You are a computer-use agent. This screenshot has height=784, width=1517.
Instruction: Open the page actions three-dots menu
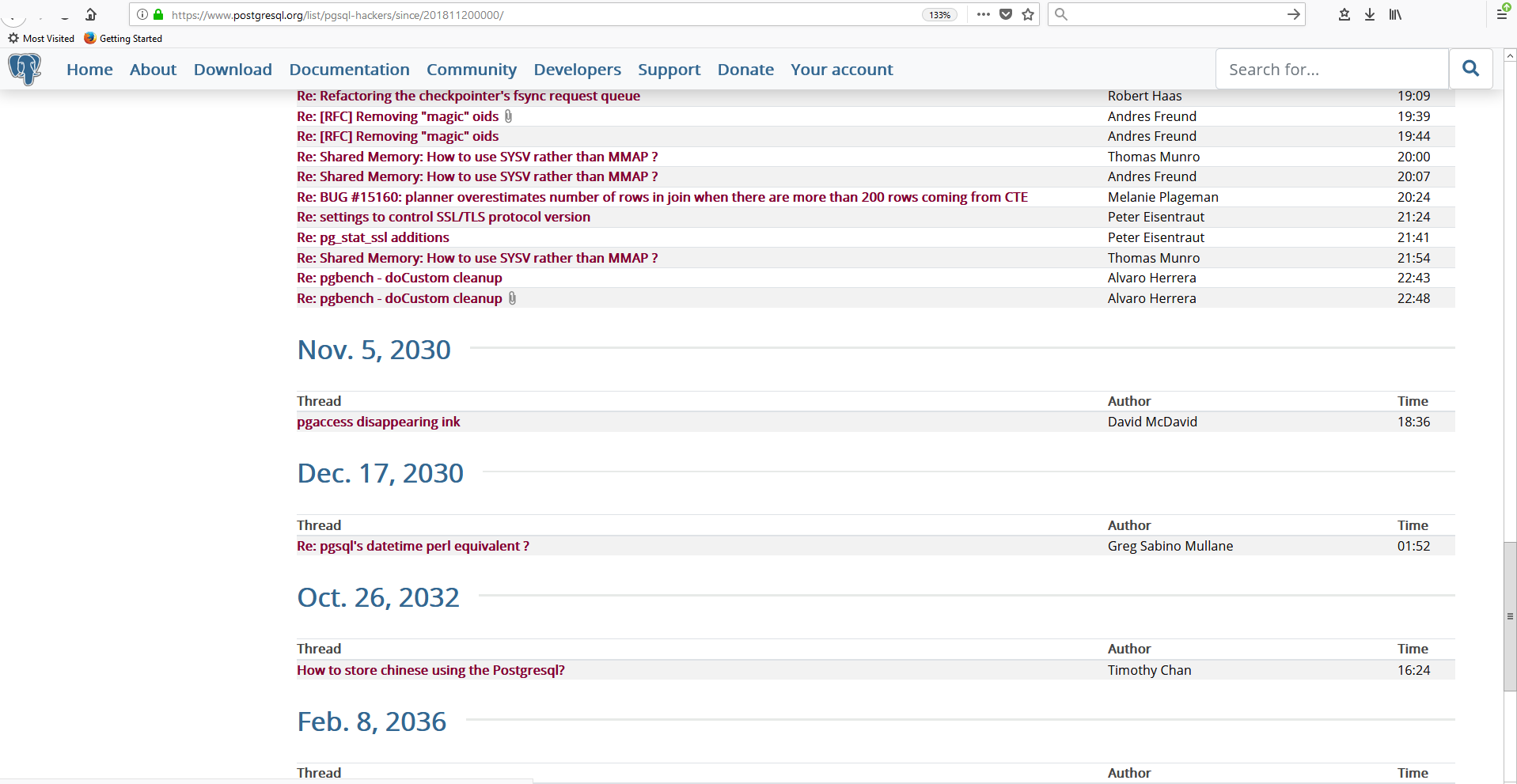tap(984, 14)
